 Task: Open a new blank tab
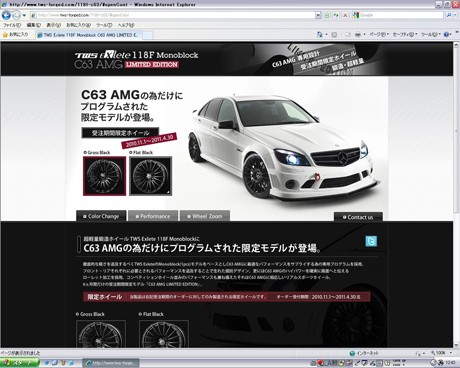pos(148,35)
